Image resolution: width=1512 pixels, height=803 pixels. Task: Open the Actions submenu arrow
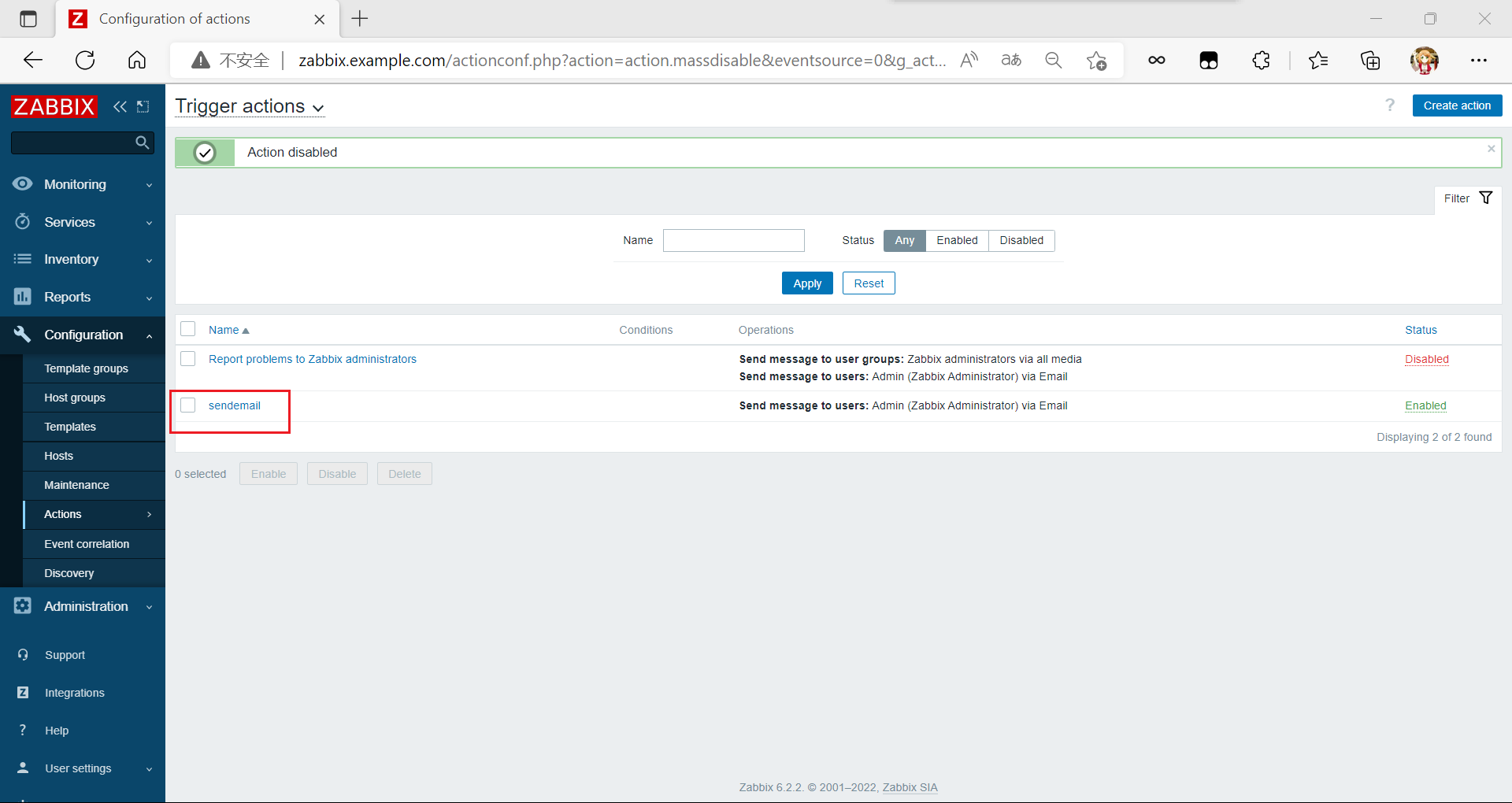pos(149,514)
